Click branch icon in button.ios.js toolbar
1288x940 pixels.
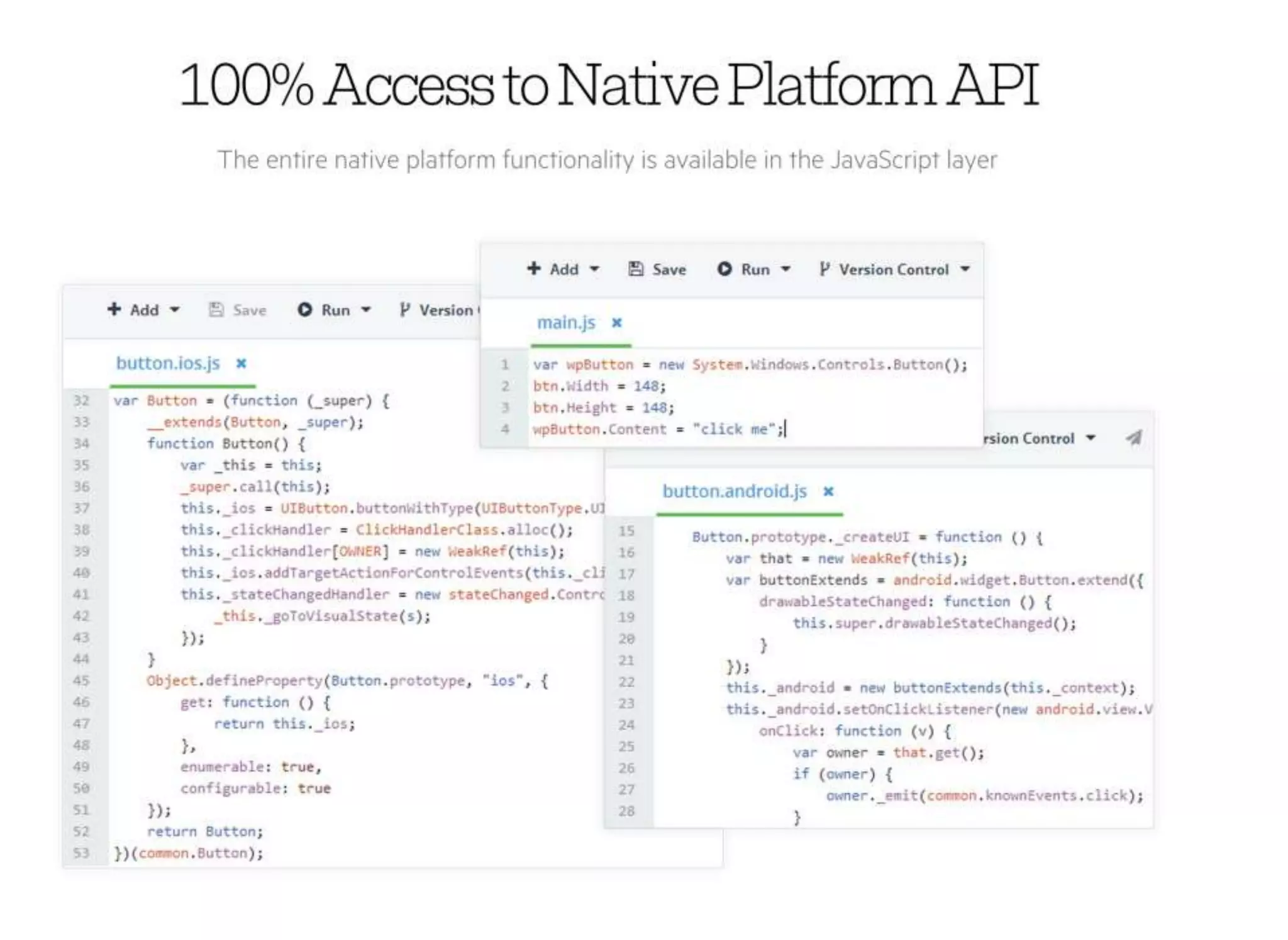click(404, 310)
